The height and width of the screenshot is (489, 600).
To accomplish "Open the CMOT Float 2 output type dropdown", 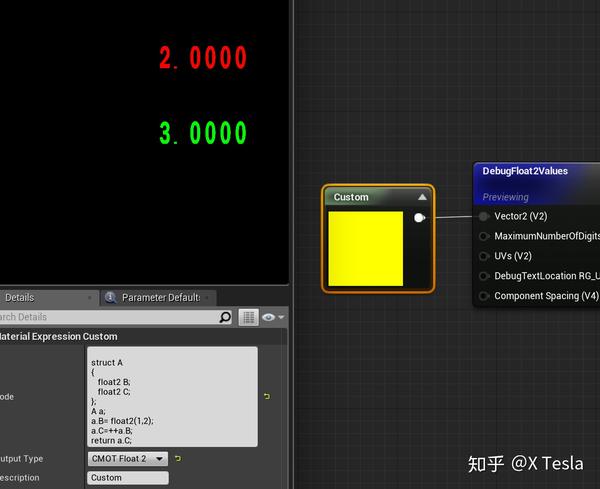I will (x=127, y=458).
